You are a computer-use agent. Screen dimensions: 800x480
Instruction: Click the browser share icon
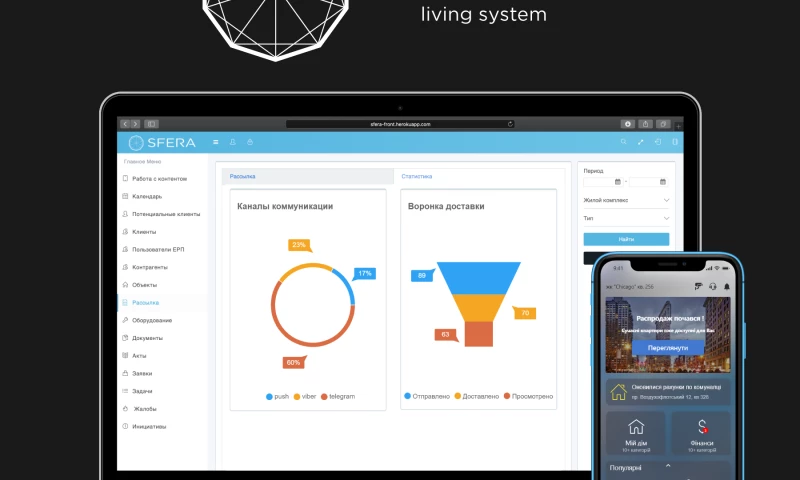click(x=645, y=124)
